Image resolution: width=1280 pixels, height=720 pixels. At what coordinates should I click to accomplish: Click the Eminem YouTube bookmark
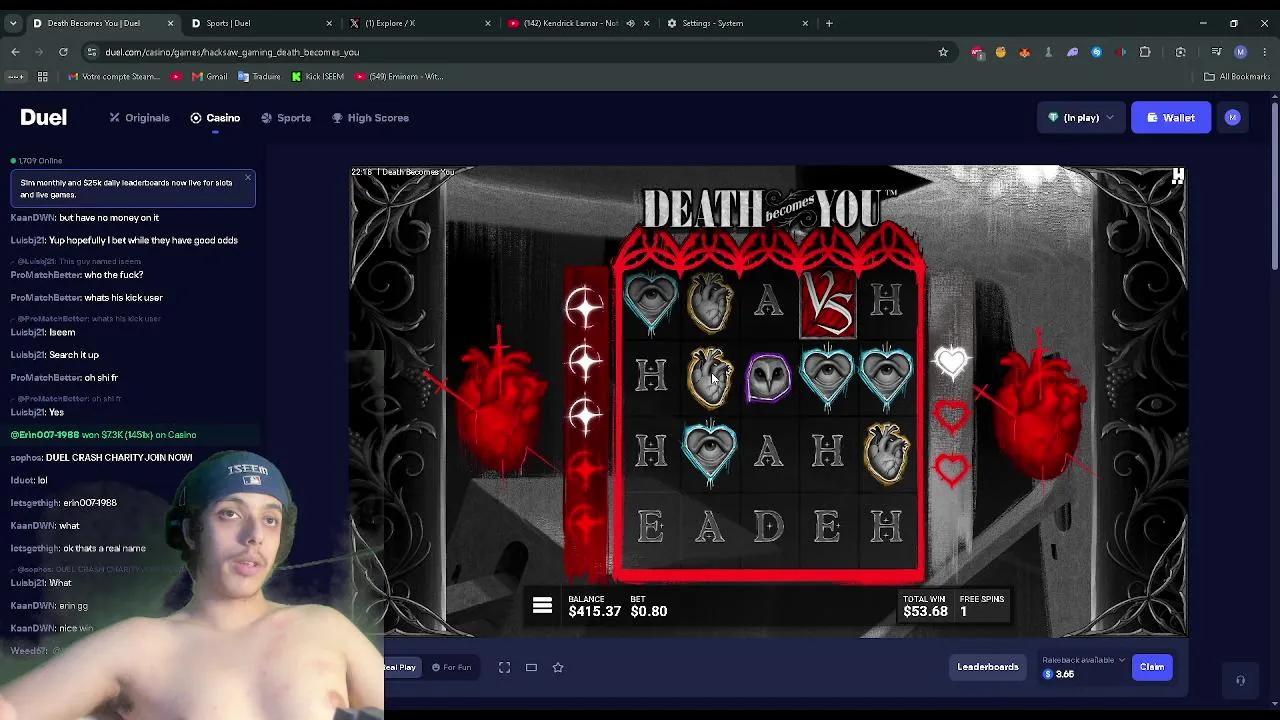tap(399, 76)
